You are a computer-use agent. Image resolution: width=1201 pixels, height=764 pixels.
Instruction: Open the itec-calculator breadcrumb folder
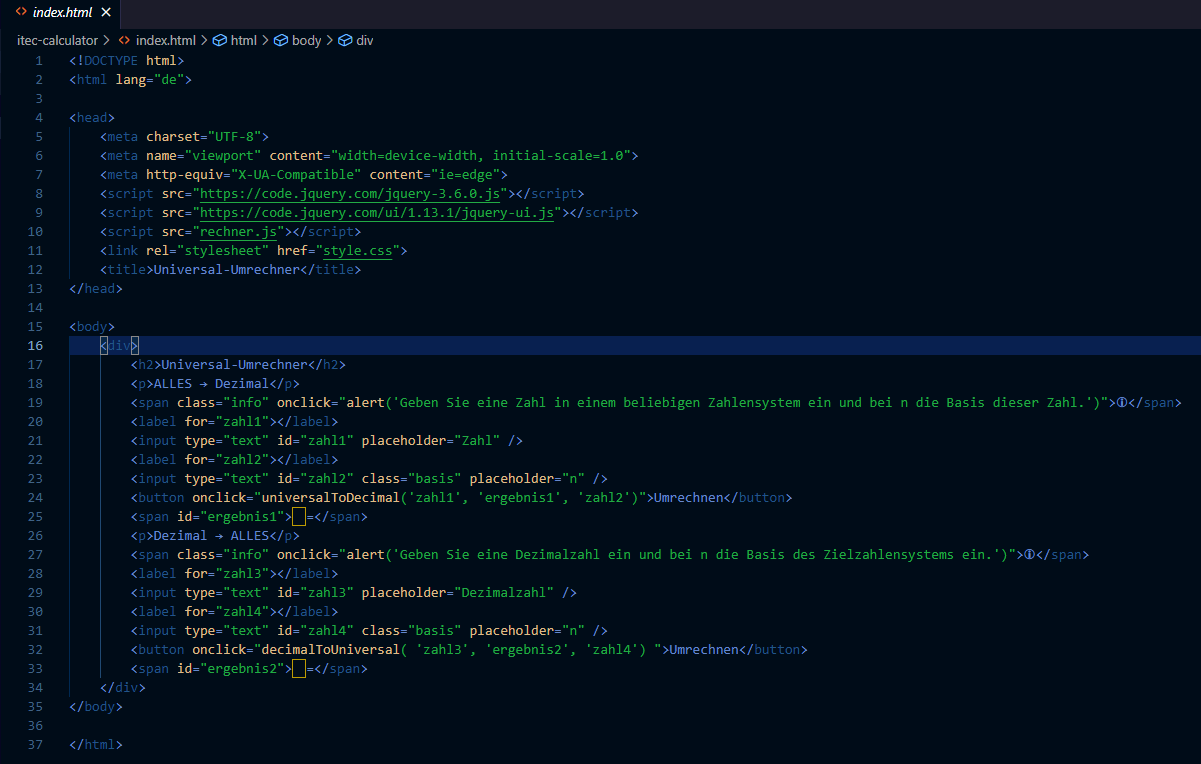coord(58,40)
